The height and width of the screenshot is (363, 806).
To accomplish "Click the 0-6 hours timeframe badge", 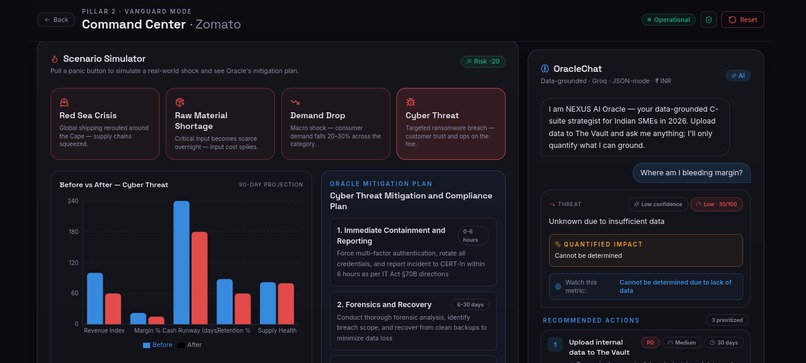I will pos(473,235).
